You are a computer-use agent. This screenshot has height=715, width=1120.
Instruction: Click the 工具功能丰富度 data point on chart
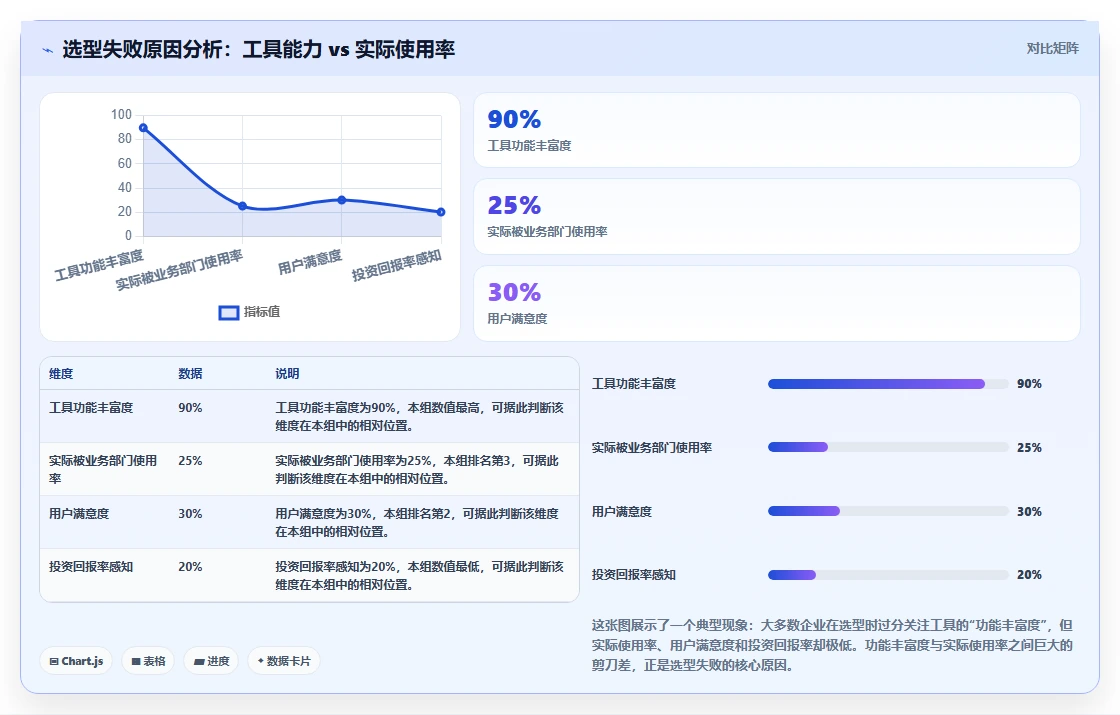pos(144,128)
